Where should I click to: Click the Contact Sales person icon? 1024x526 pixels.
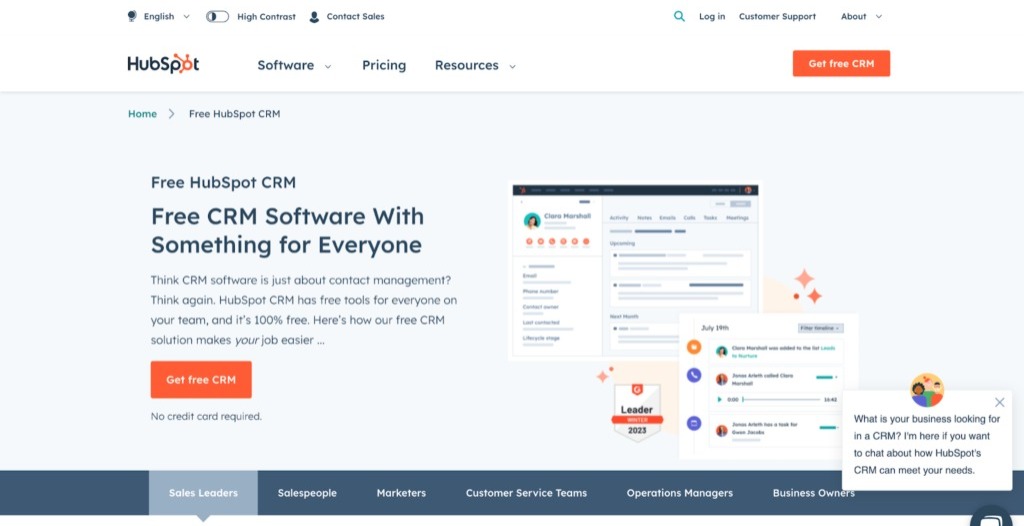(315, 17)
